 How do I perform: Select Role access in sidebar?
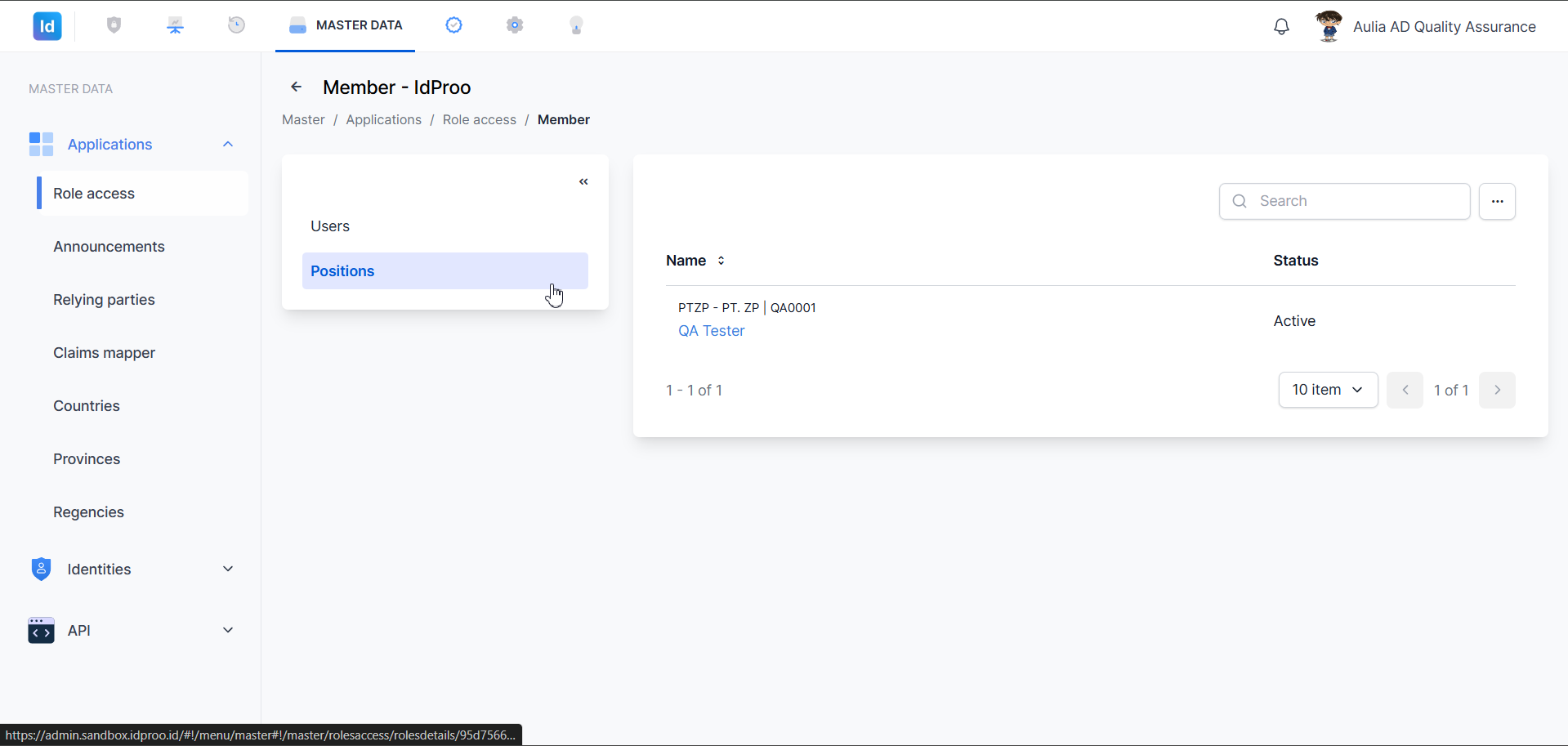click(143, 194)
